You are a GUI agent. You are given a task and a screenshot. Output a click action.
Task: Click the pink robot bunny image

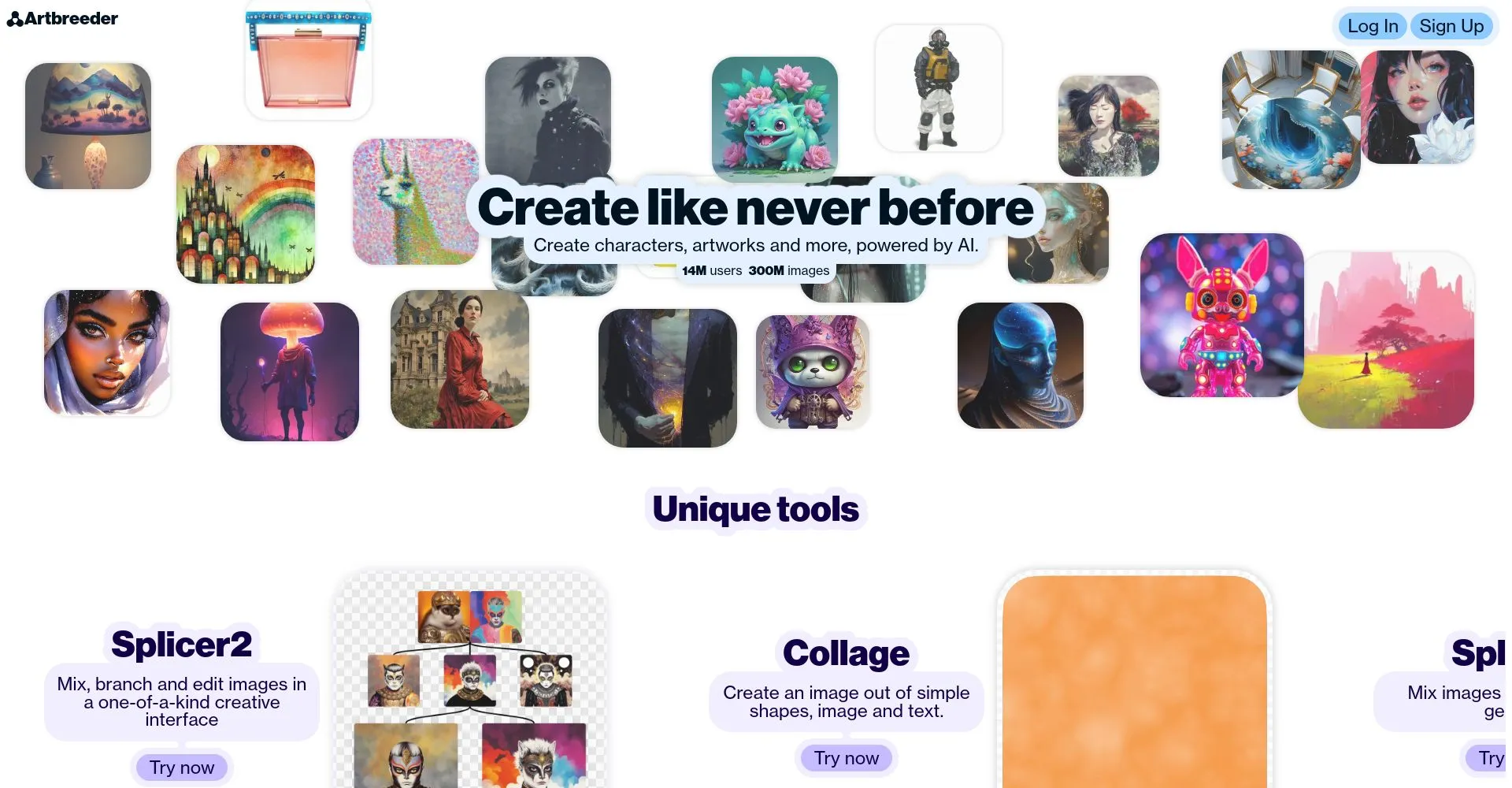point(1222,315)
